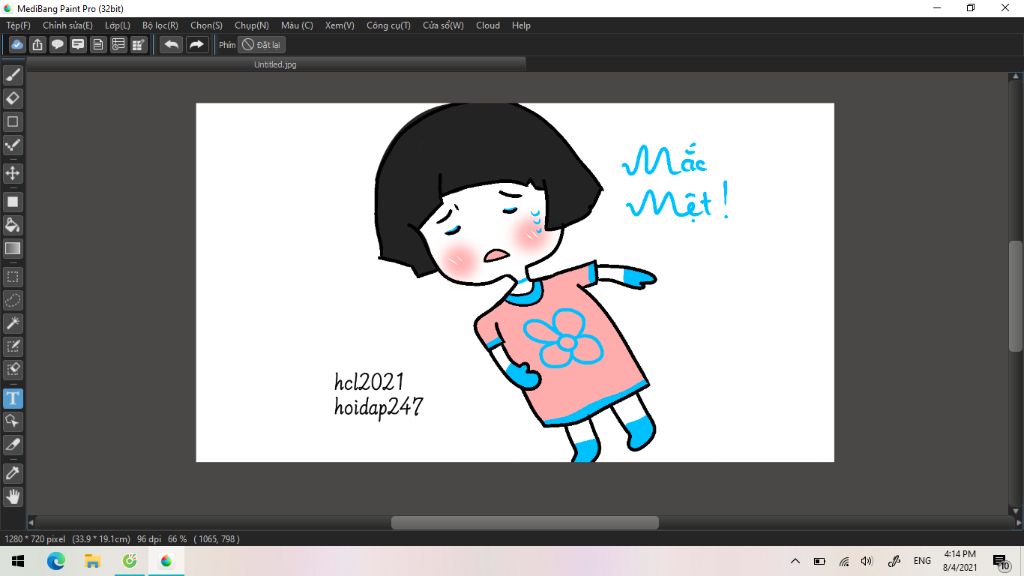Open the Chụp(N) menu
Screen dimensions: 1024x576
click(x=251, y=25)
